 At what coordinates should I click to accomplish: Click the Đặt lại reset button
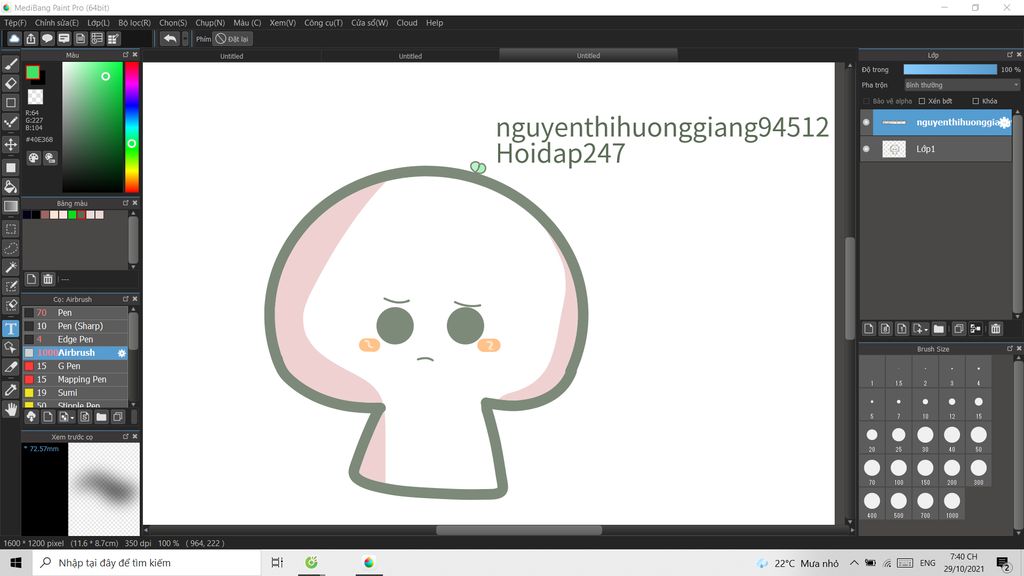click(x=233, y=39)
